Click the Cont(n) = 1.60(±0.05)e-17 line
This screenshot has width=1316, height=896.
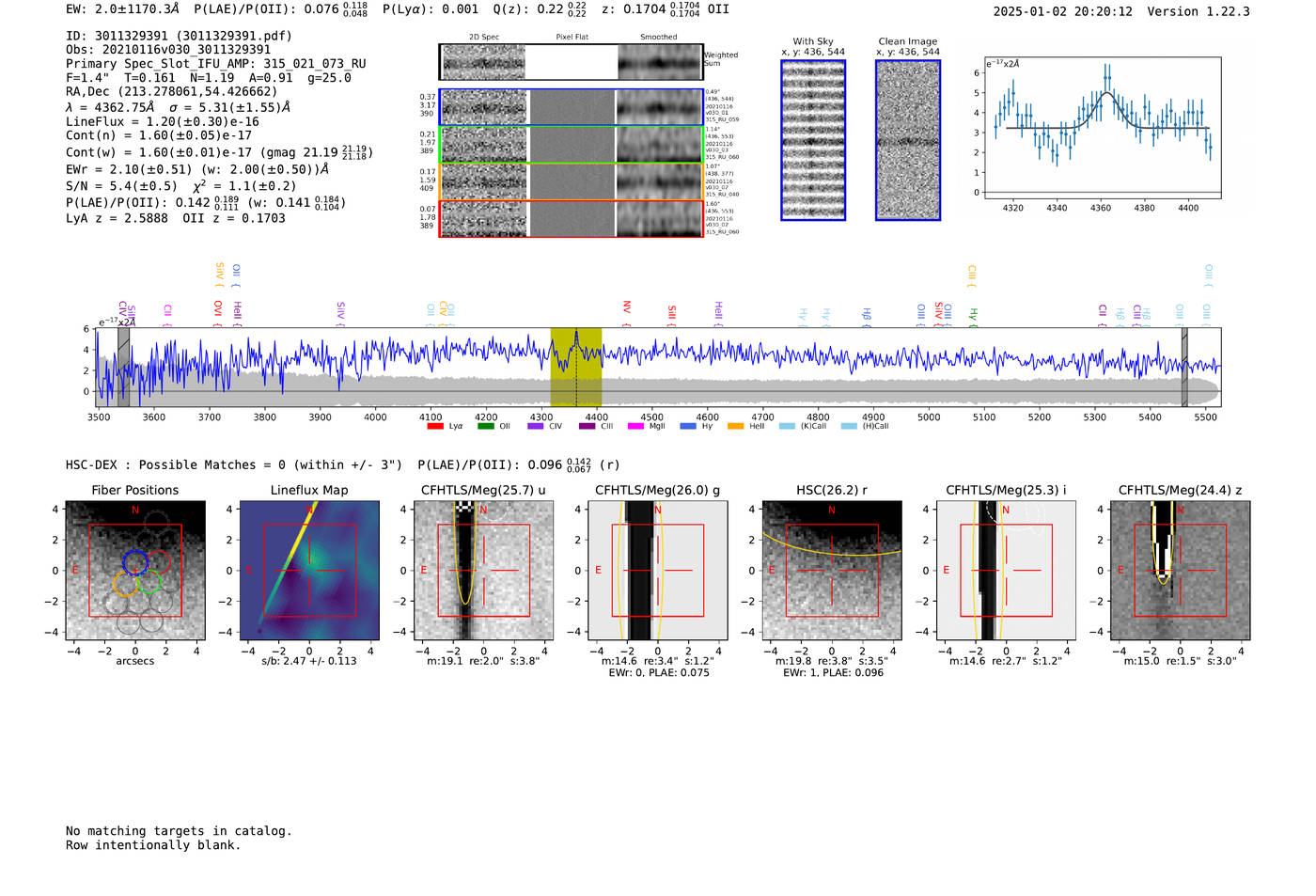[x=159, y=135]
